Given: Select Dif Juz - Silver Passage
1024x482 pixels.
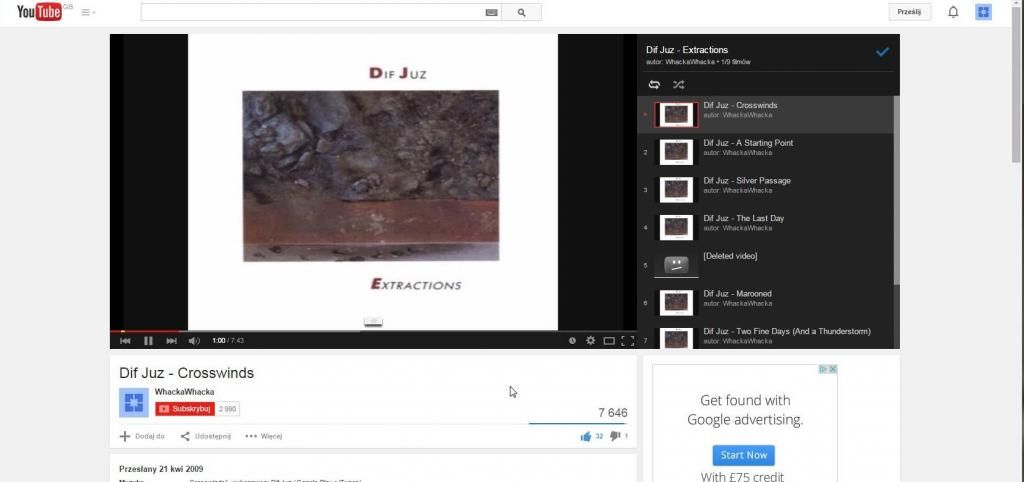Looking at the screenshot, I should [765, 190].
